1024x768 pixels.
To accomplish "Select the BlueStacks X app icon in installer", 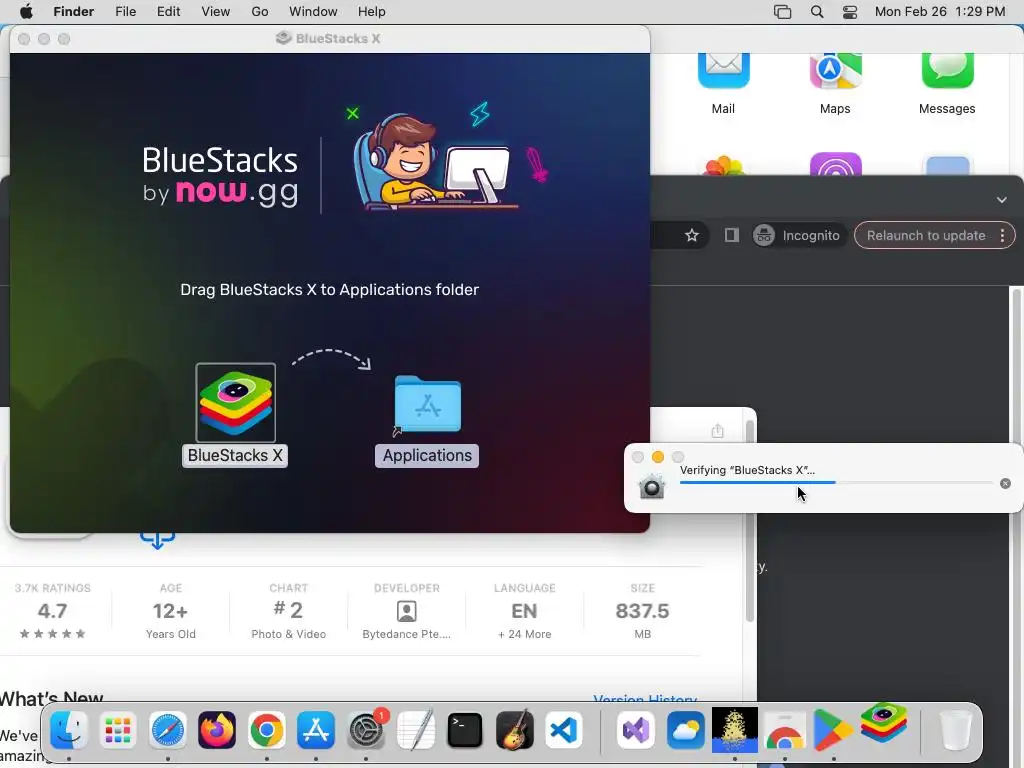I will (x=235, y=403).
